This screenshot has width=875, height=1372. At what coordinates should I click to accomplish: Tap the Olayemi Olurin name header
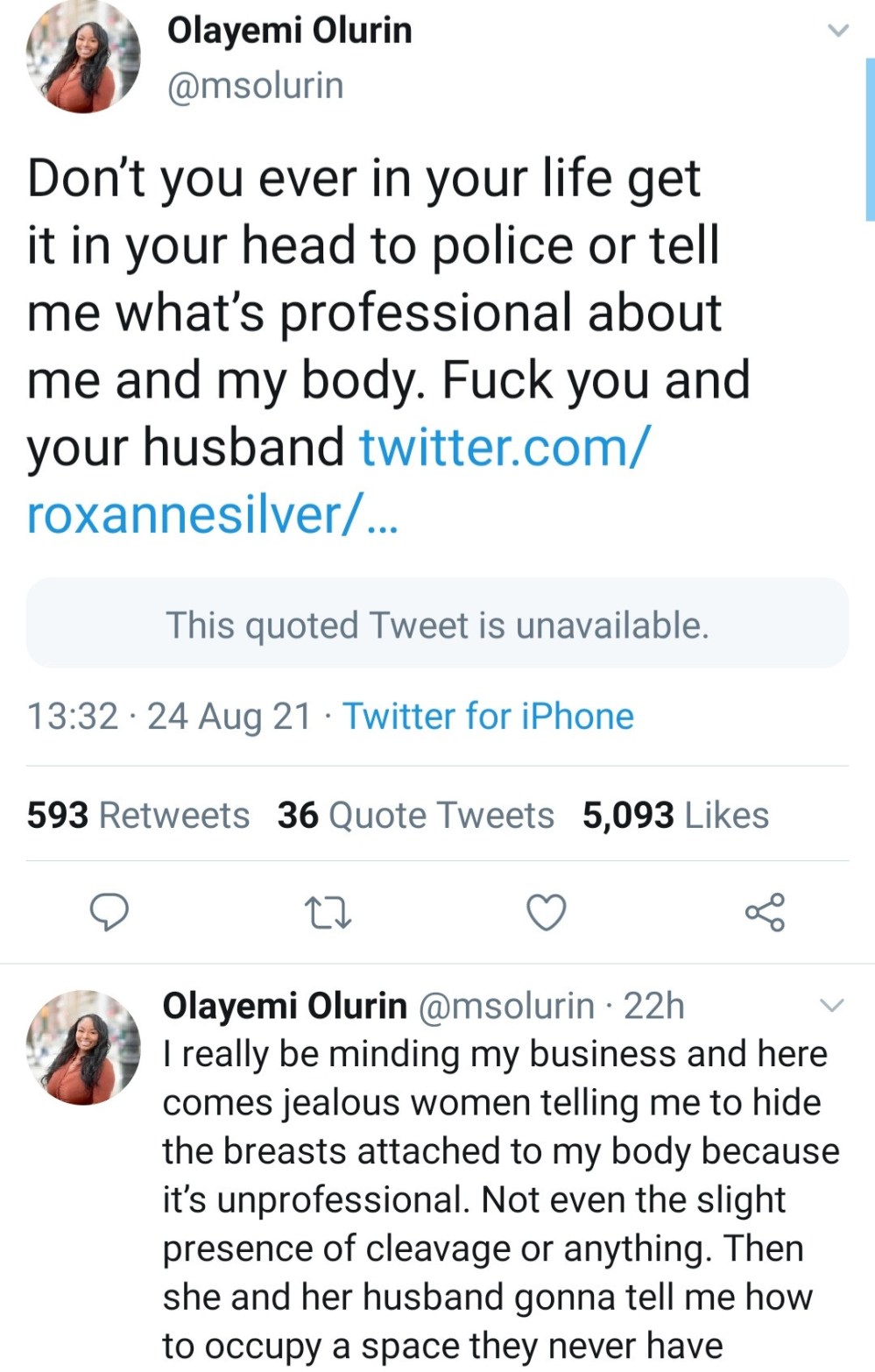pyautogui.click(x=289, y=31)
